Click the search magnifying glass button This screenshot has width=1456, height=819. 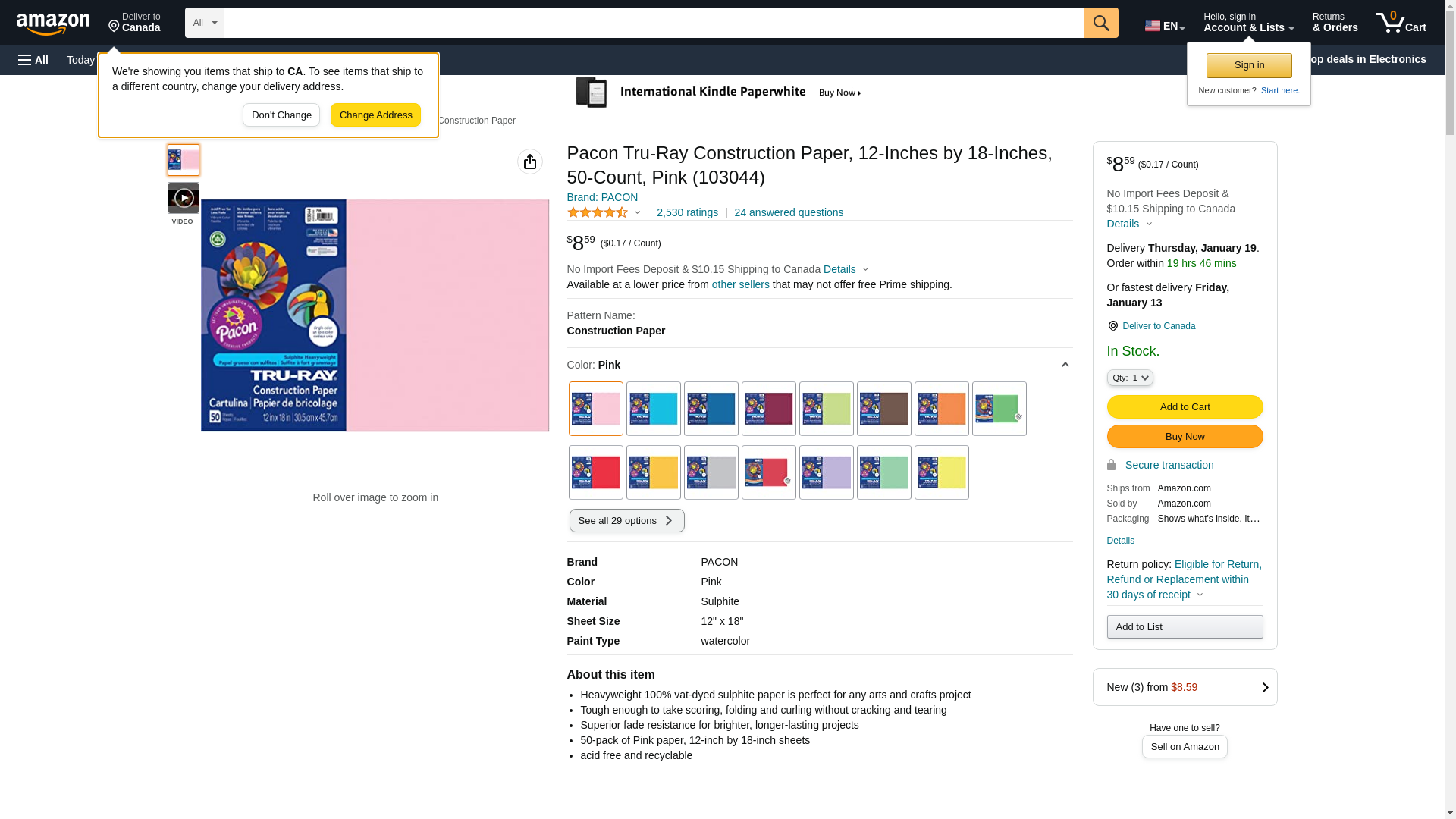tap(1100, 23)
